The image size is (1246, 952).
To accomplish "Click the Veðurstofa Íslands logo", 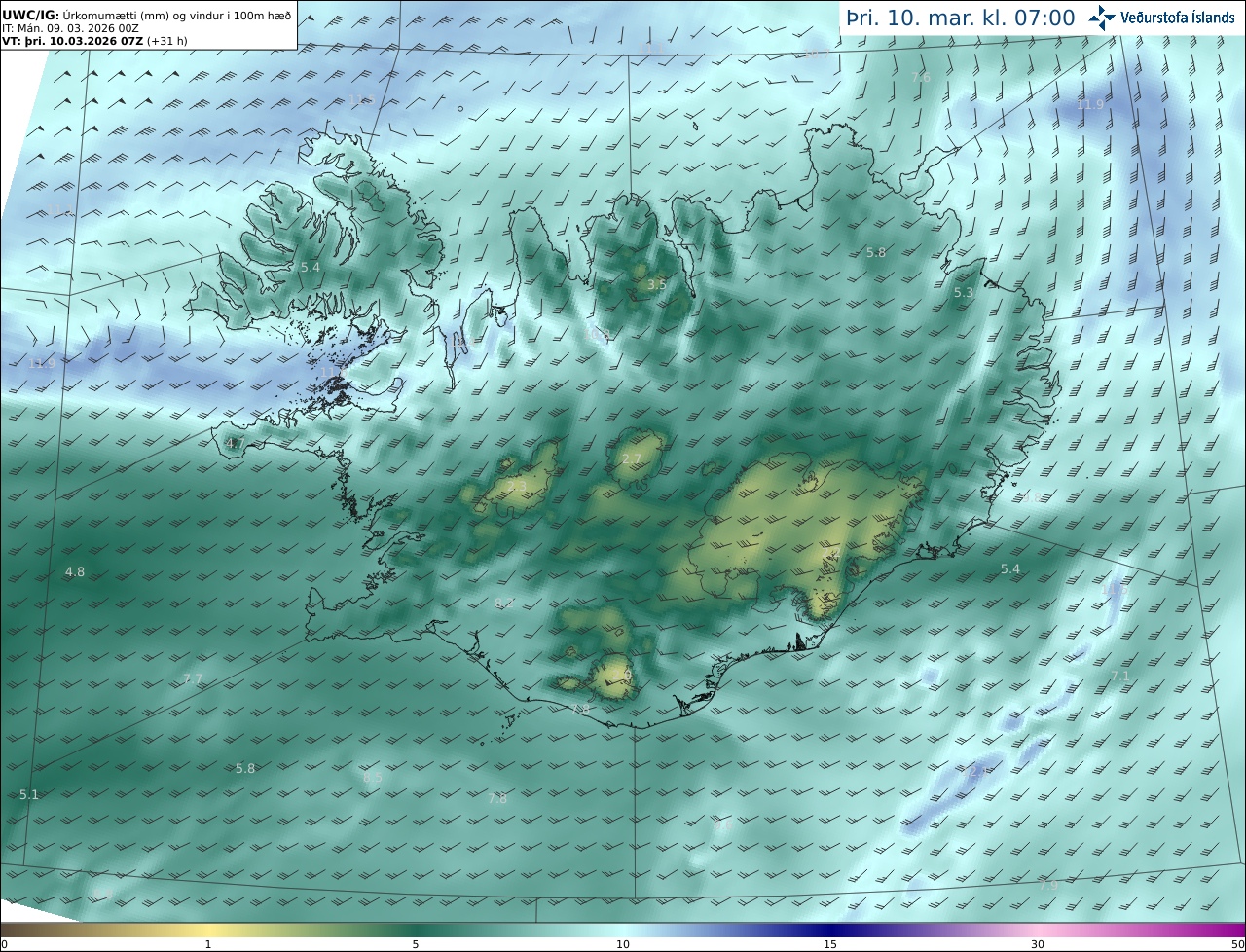I will [1161, 17].
